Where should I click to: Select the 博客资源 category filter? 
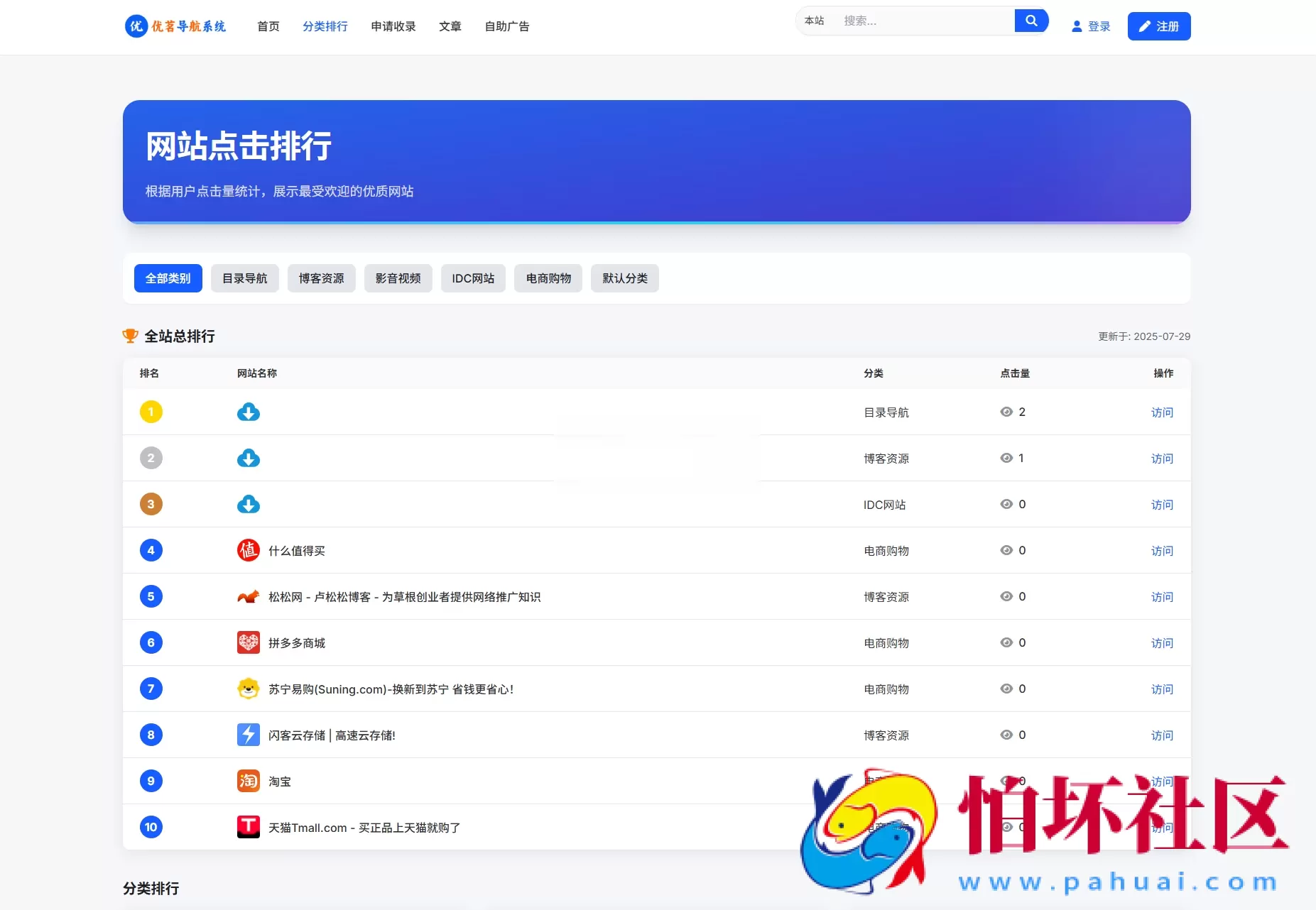tap(321, 278)
